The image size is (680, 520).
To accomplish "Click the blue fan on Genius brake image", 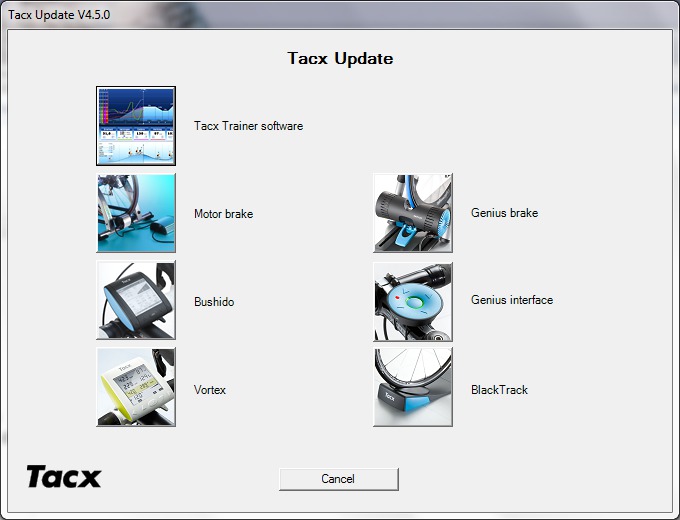I will [x=441, y=222].
